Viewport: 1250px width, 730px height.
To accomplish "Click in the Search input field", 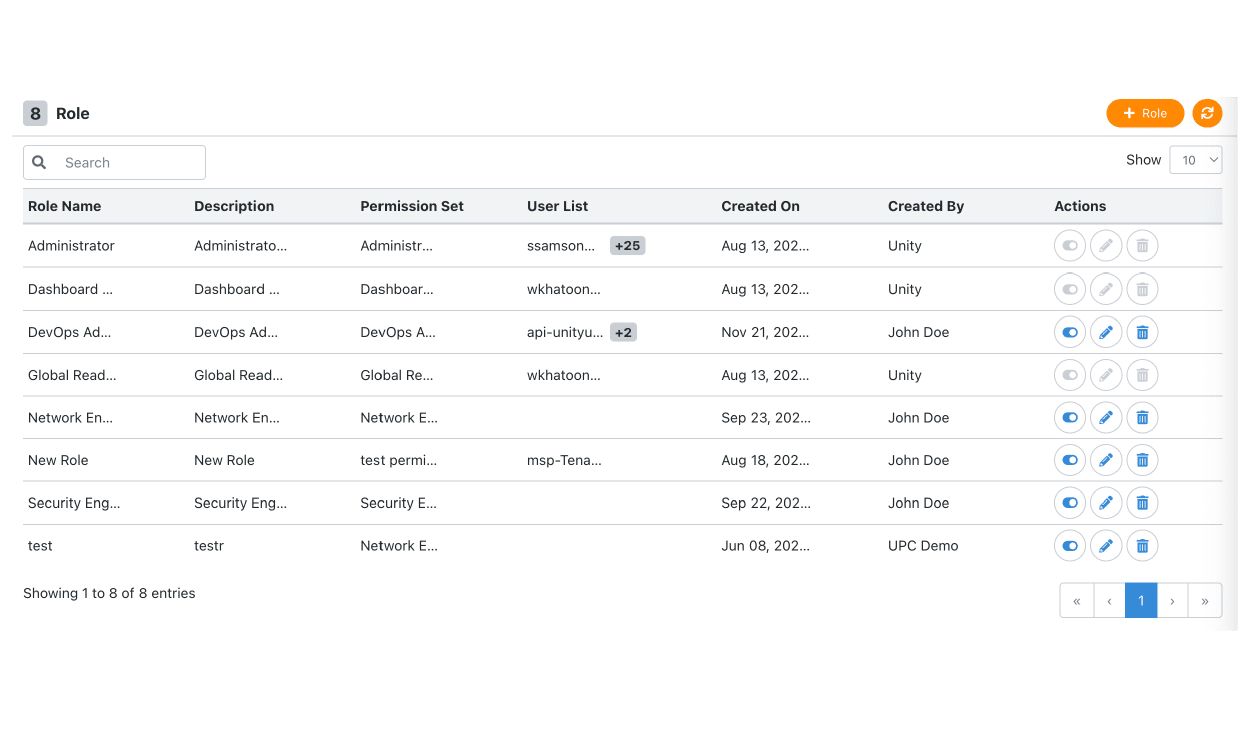I will point(114,162).
